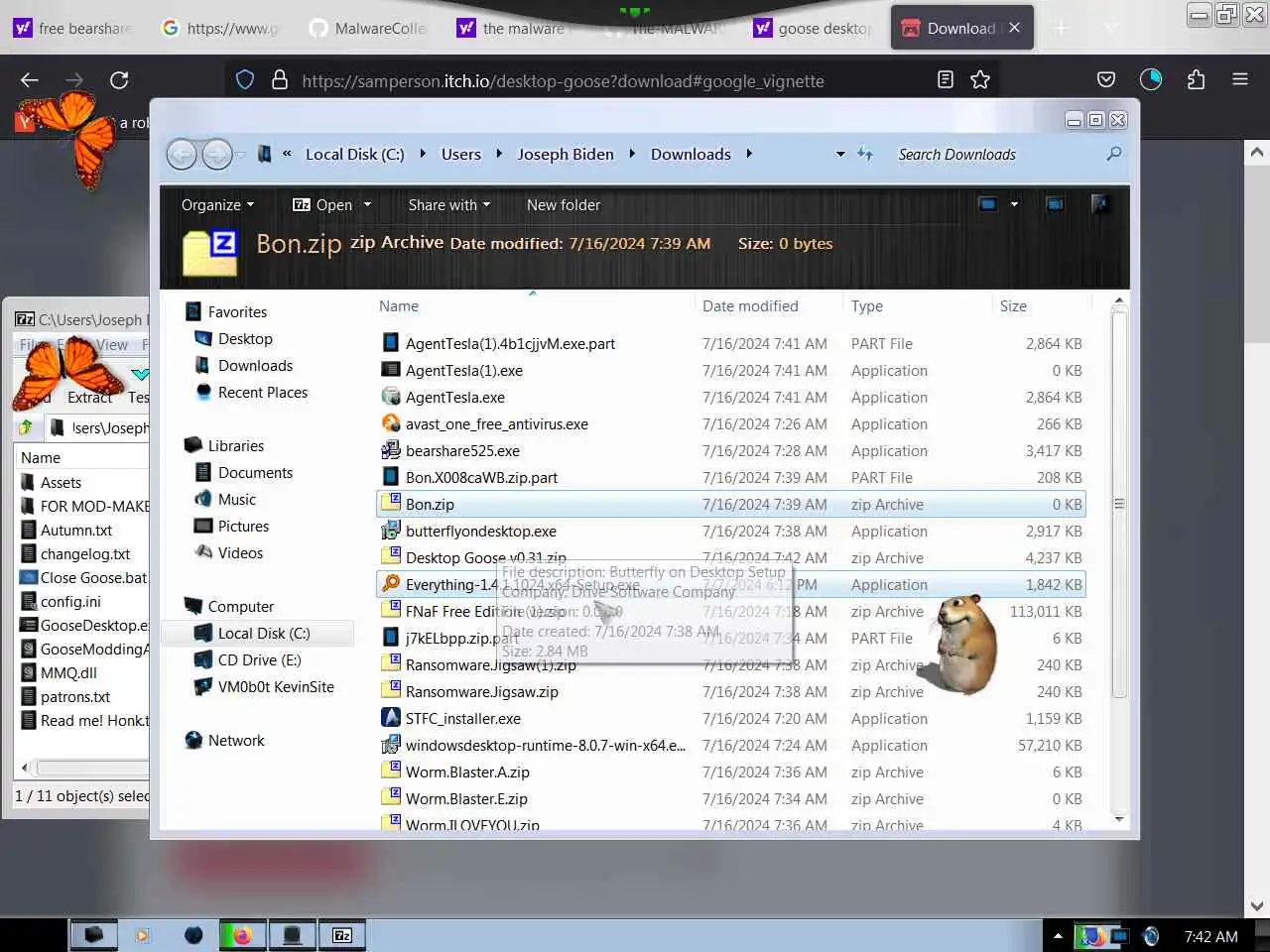
Task: Click the Explorer forward navigation arrow
Action: click(216, 154)
